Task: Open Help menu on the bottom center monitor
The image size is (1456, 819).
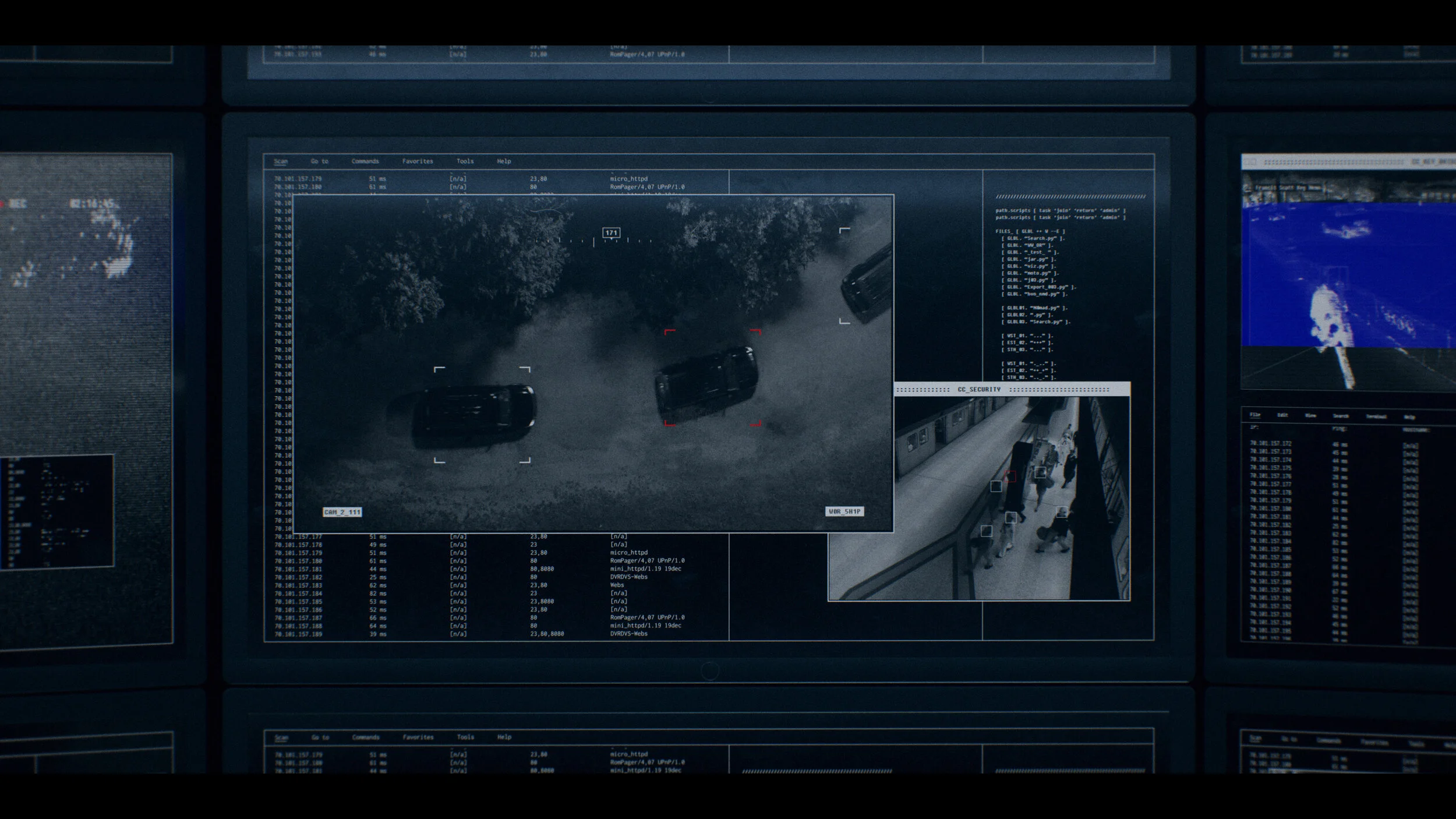Action: 504,737
